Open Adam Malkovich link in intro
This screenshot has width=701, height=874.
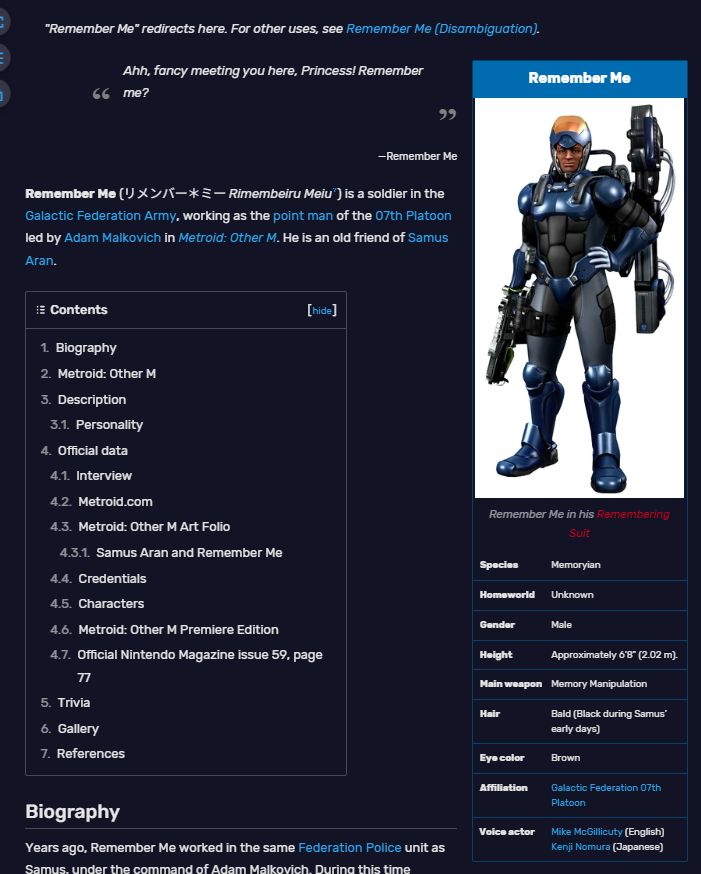pyautogui.click(x=113, y=237)
